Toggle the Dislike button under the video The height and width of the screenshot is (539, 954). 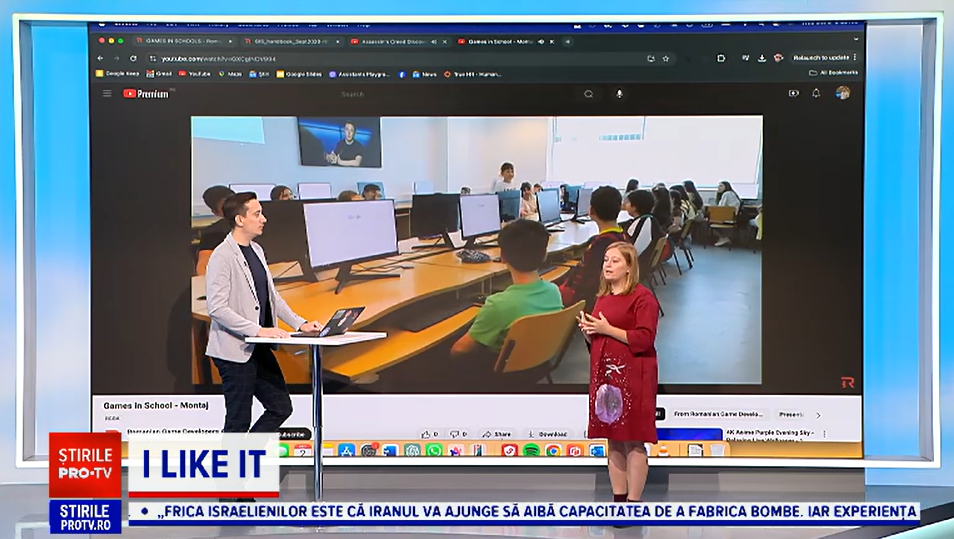pos(456,434)
